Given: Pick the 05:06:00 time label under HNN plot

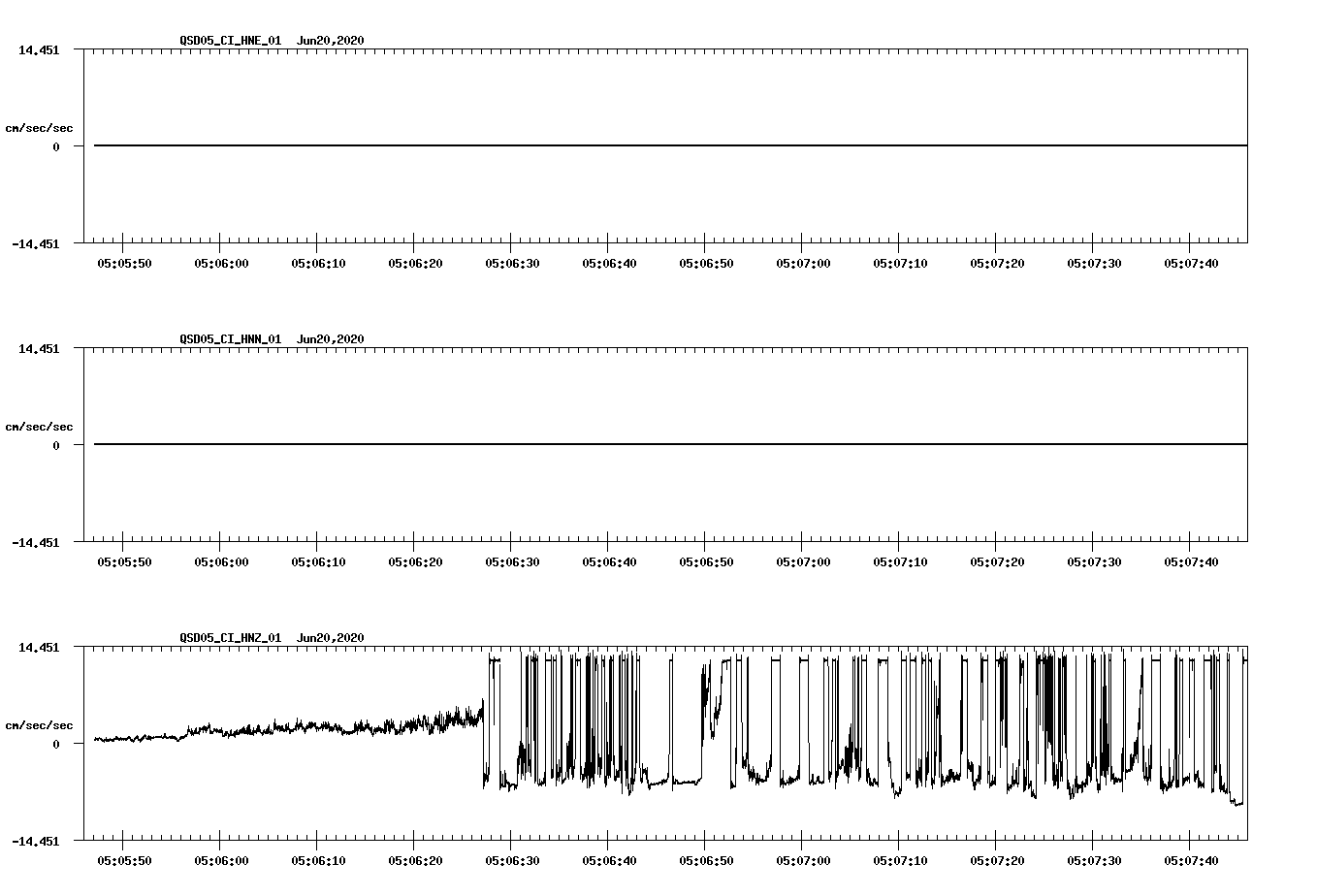Looking at the screenshot, I should 221,562.
